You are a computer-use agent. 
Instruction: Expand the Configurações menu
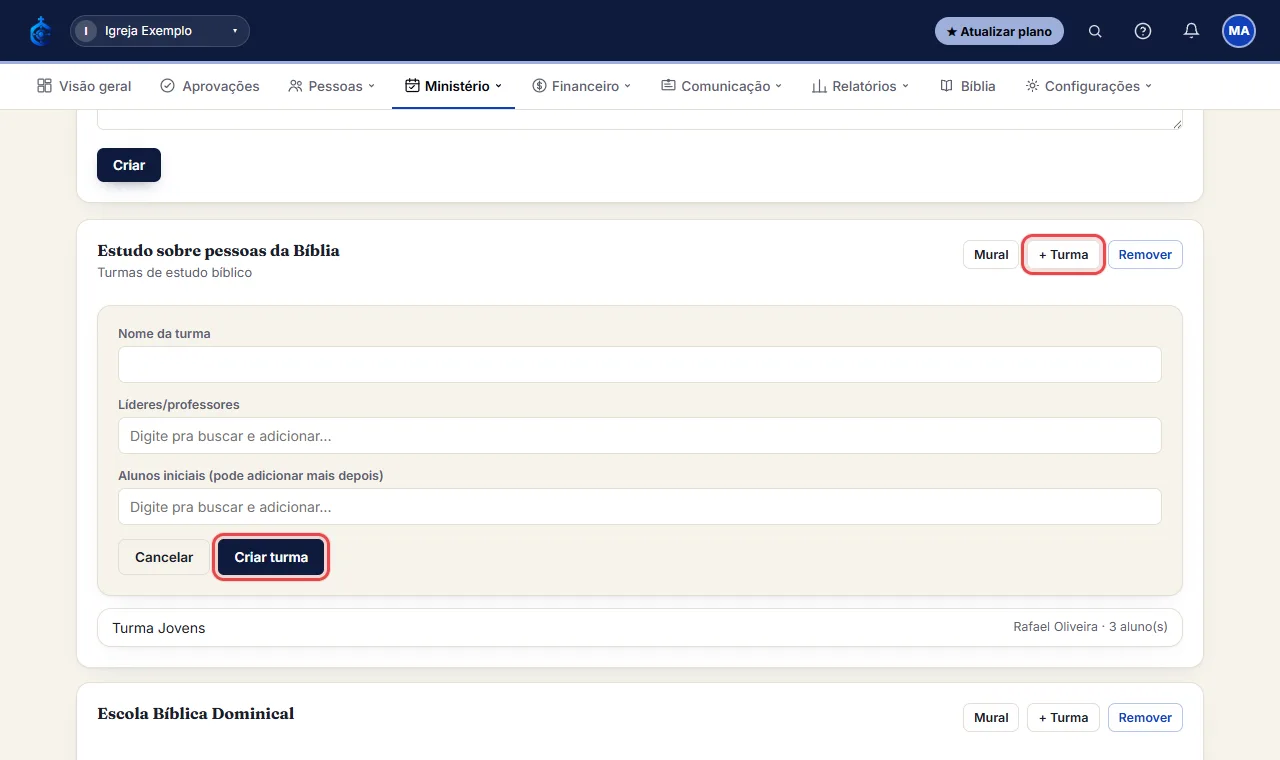pos(1089,86)
